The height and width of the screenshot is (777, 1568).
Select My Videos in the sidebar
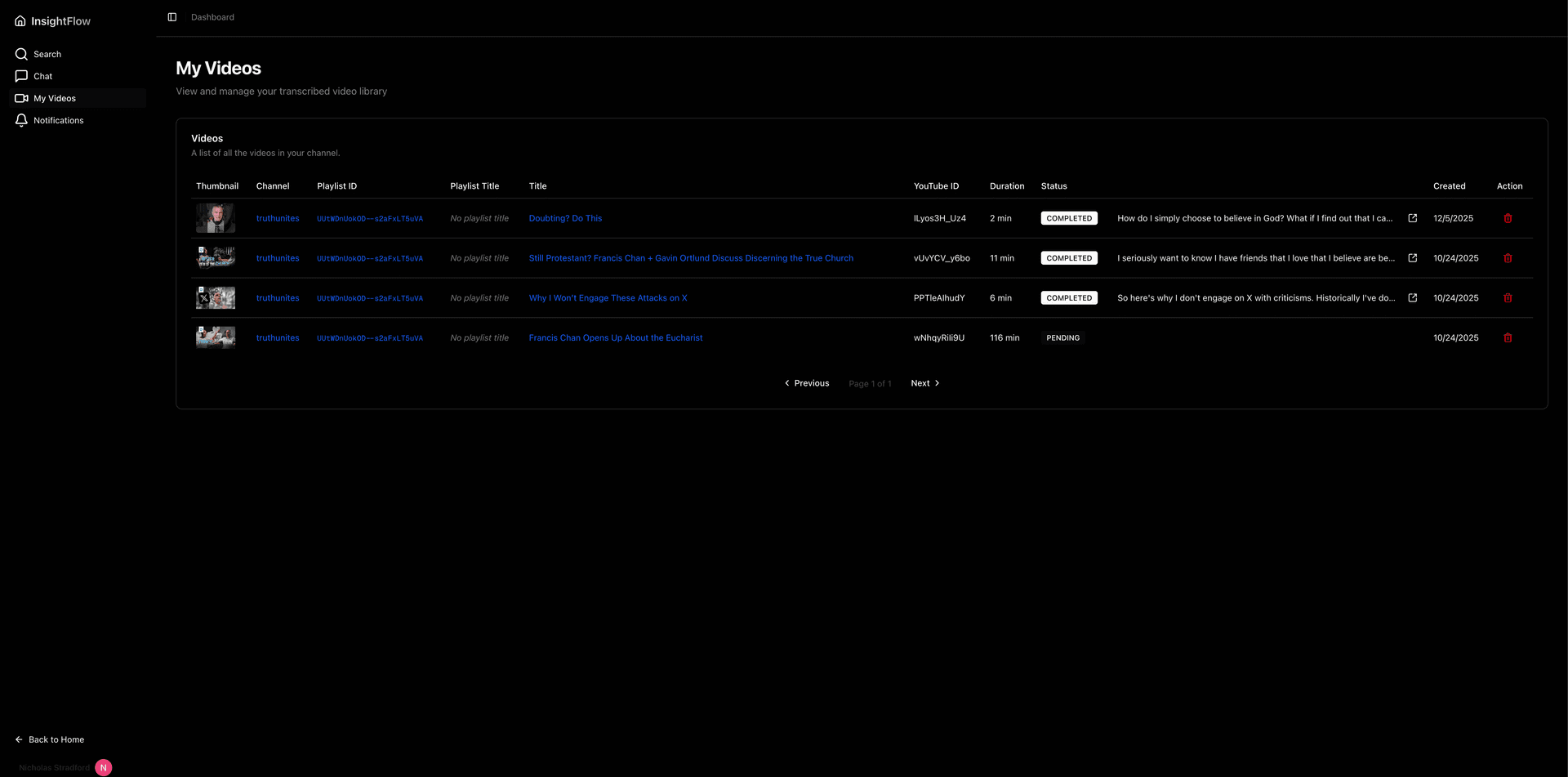click(x=56, y=98)
